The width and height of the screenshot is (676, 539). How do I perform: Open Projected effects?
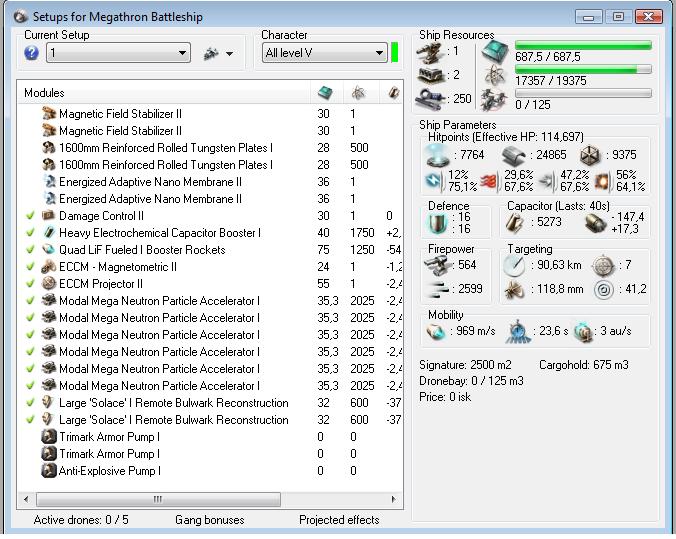click(339, 520)
